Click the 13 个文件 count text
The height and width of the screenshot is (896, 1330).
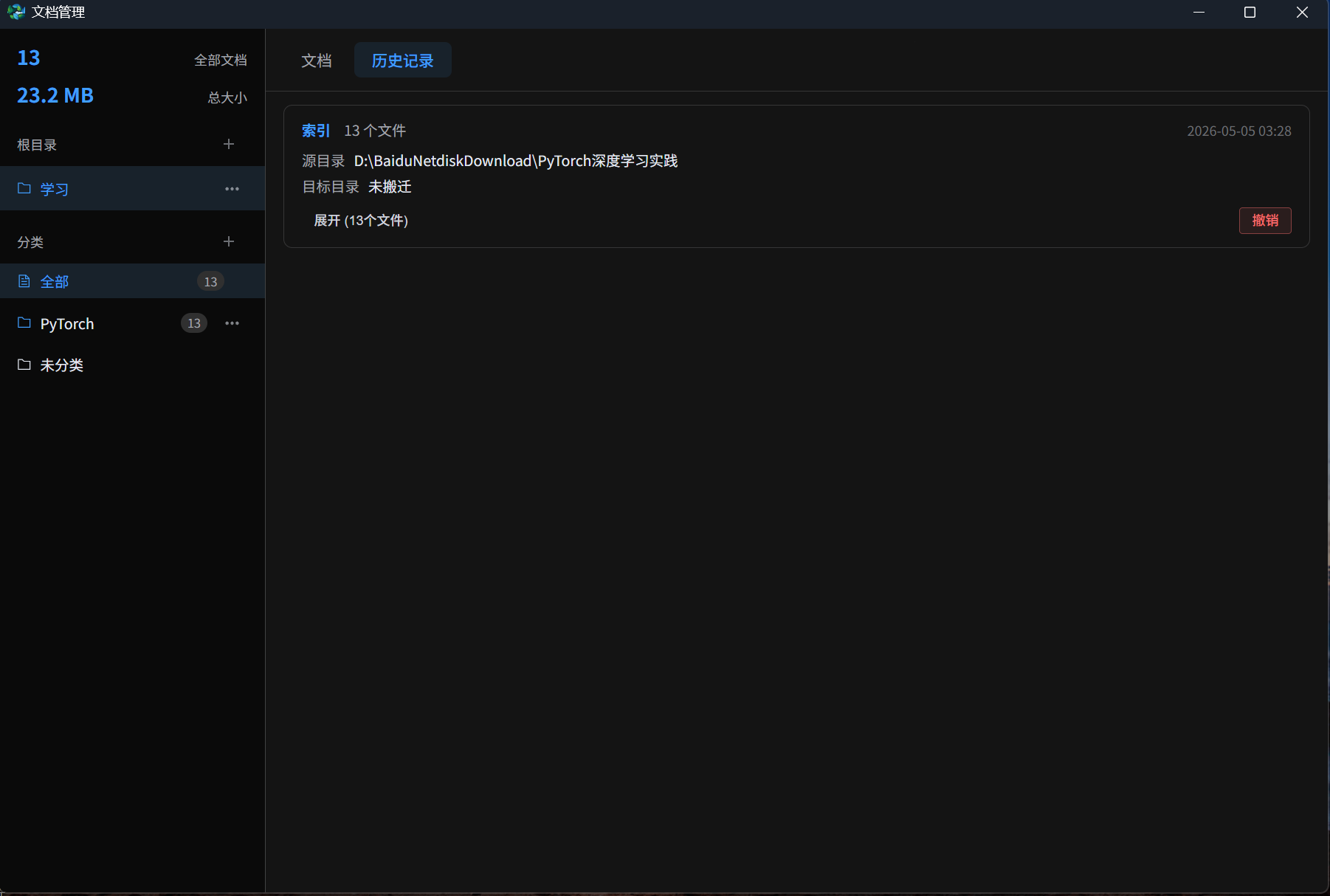[x=375, y=131]
